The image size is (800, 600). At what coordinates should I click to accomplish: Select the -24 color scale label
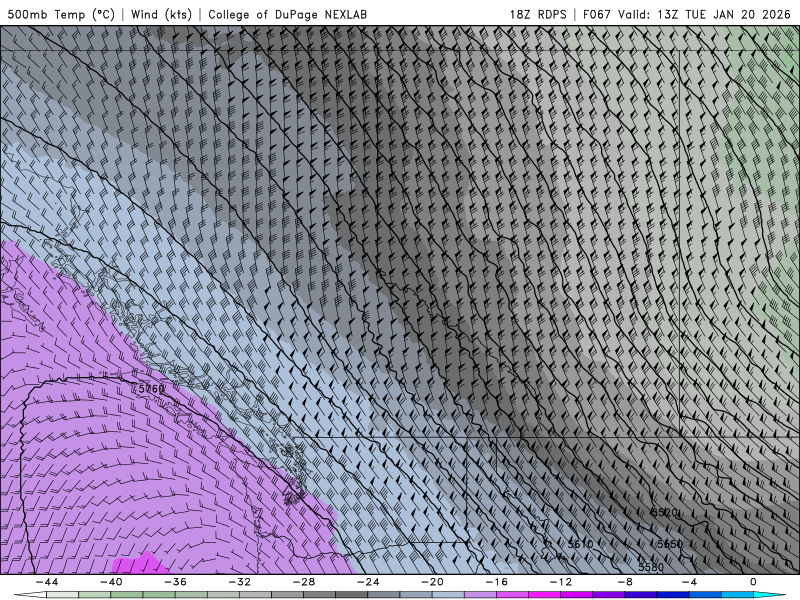click(x=368, y=582)
